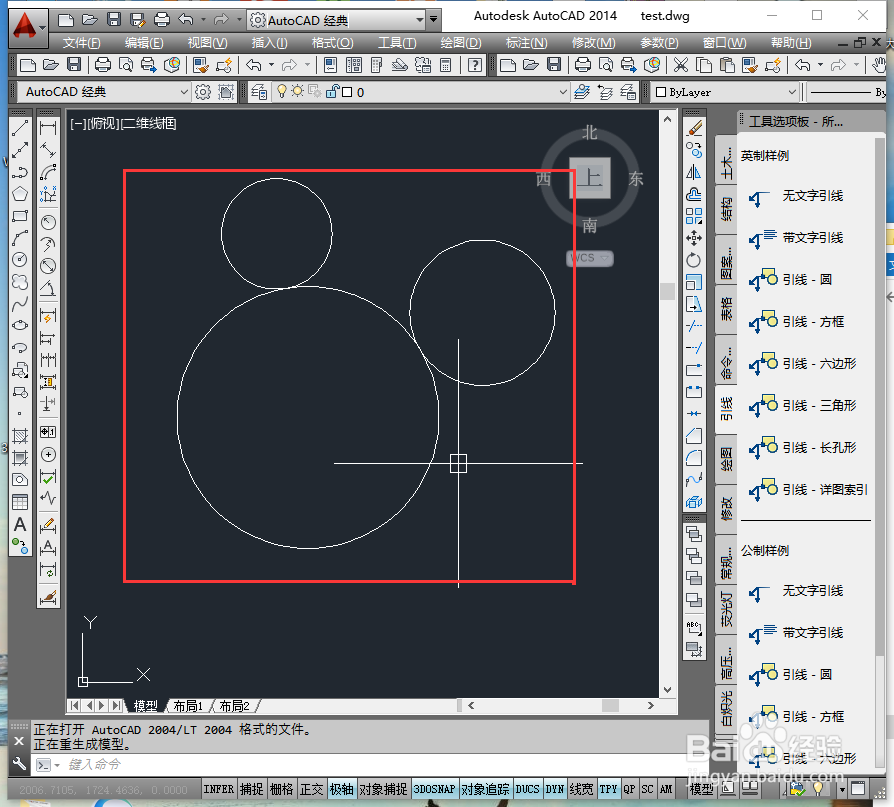
Task: Select the Revision Cloud tool
Action: tap(20, 282)
